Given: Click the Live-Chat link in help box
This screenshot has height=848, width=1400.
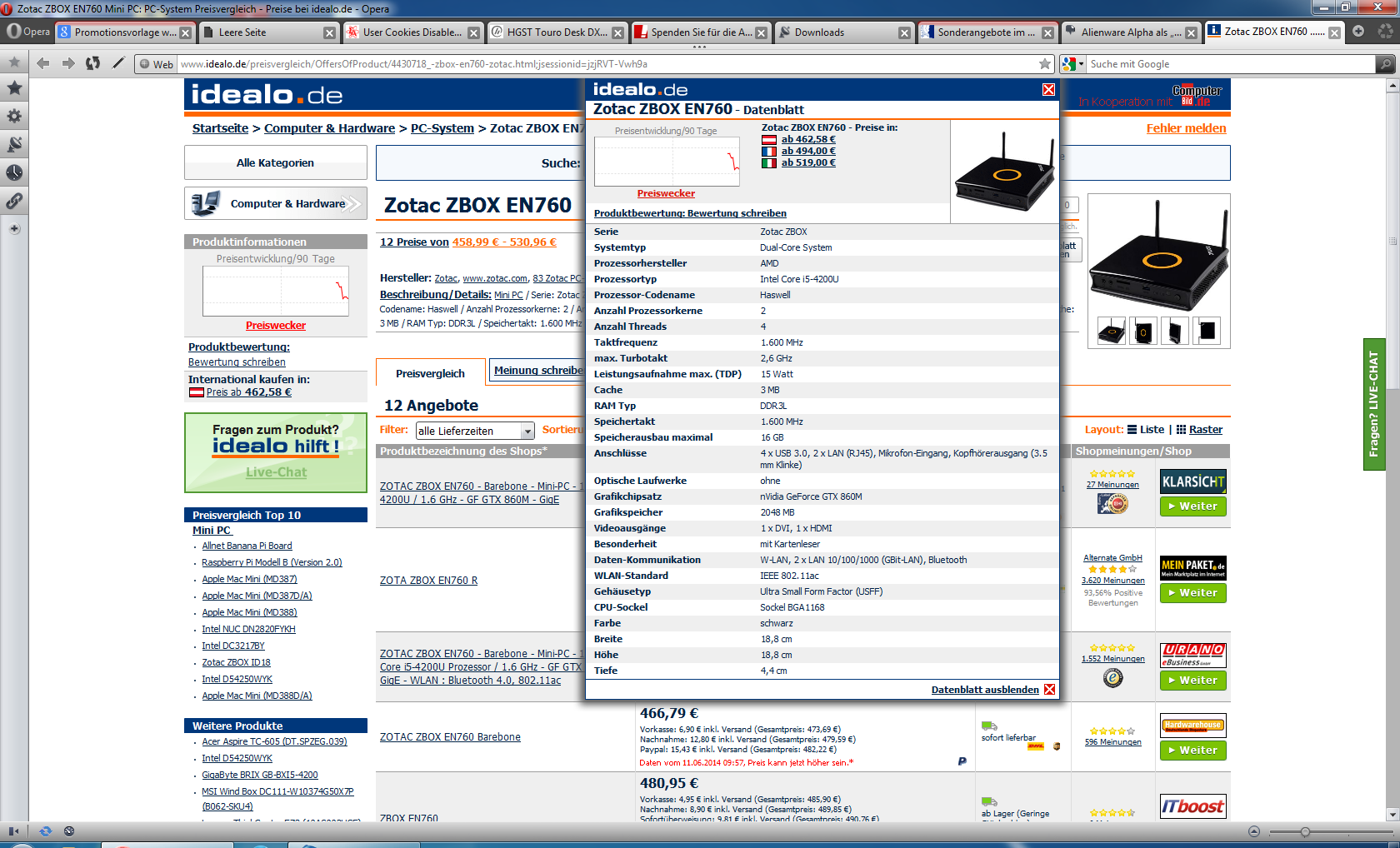Looking at the screenshot, I should click(276, 472).
